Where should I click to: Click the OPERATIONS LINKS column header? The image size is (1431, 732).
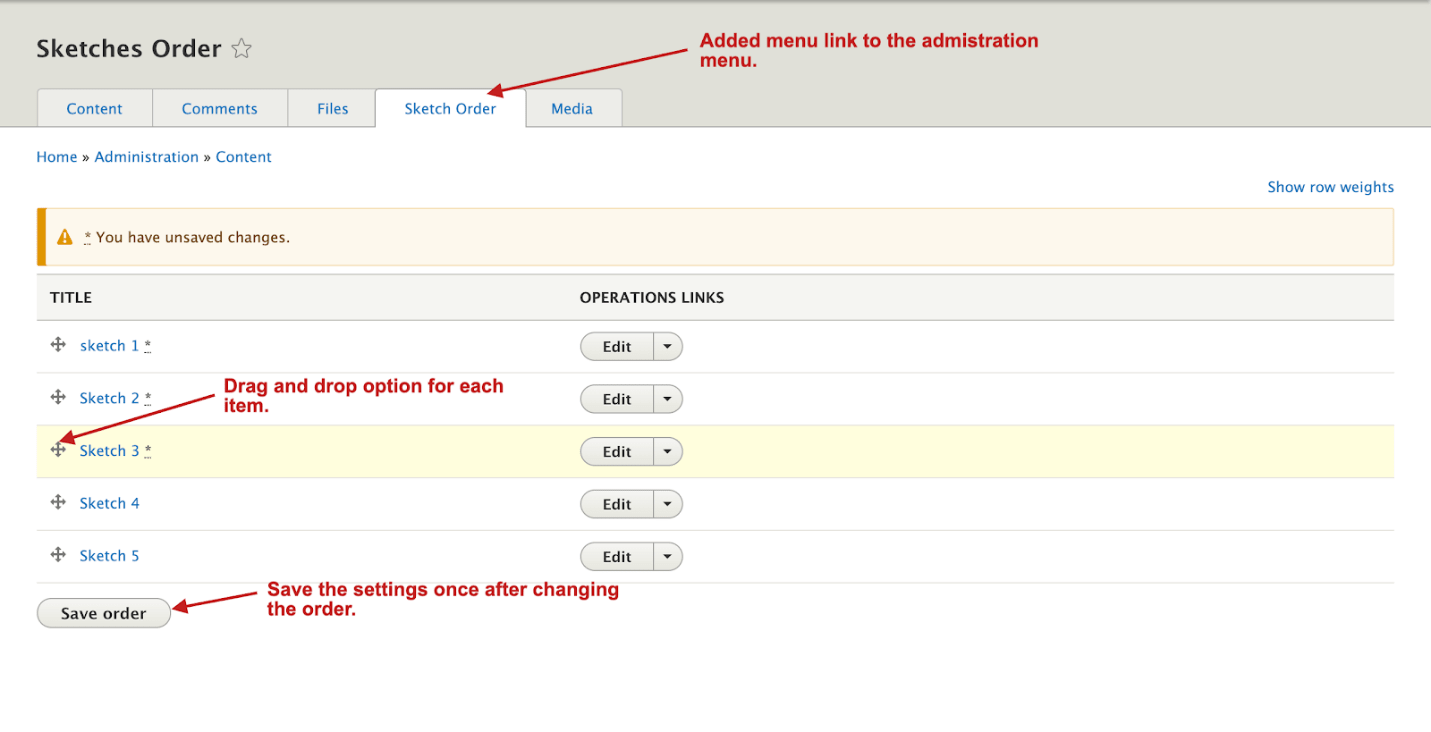pos(652,297)
